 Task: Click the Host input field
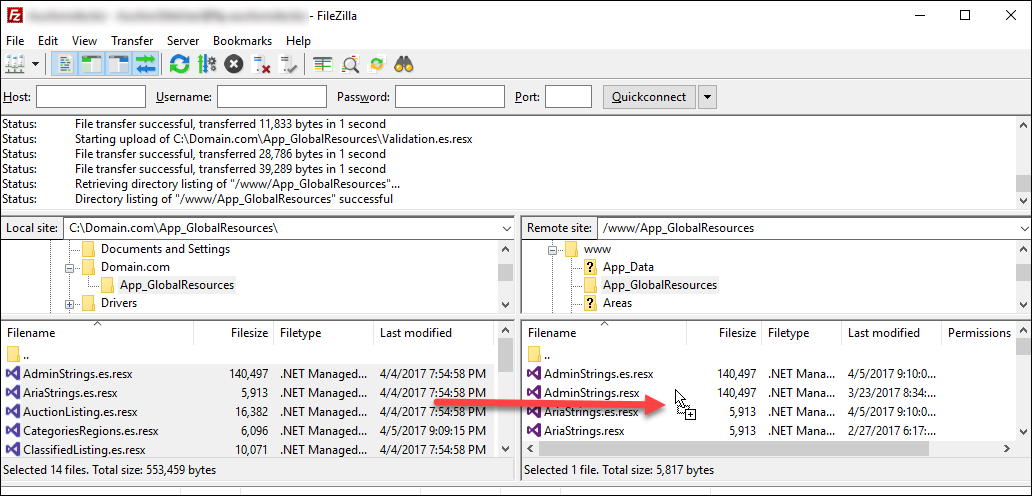click(91, 97)
